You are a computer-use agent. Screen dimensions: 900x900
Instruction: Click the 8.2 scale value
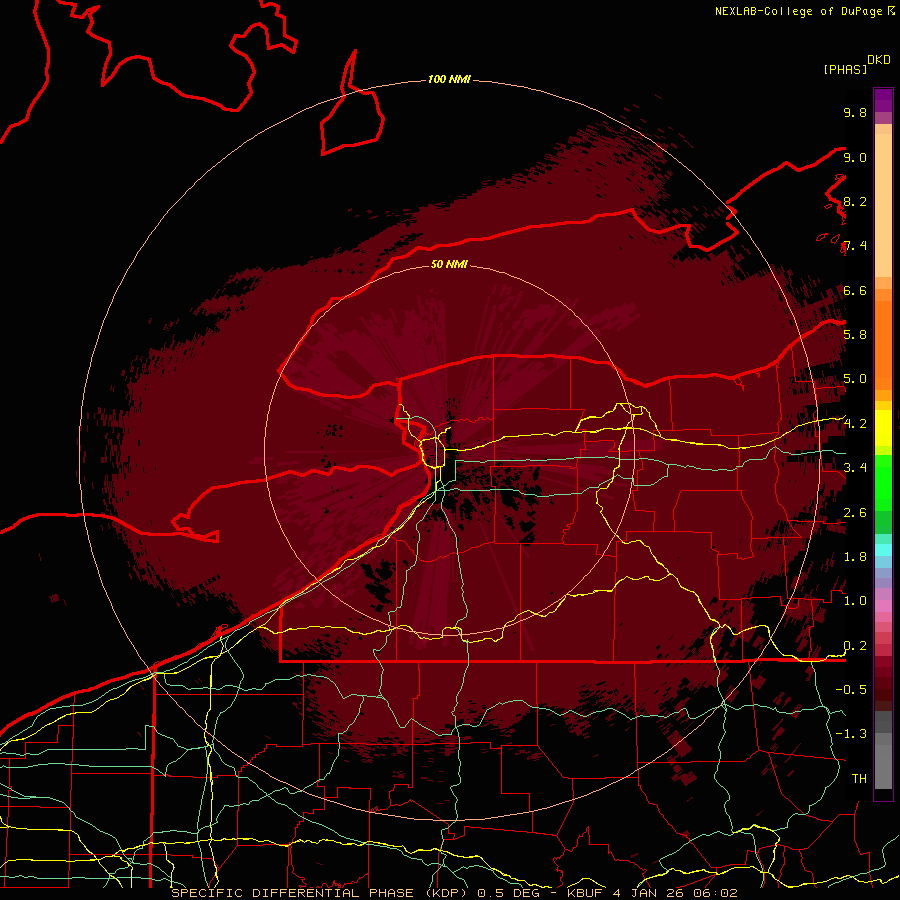tap(855, 201)
